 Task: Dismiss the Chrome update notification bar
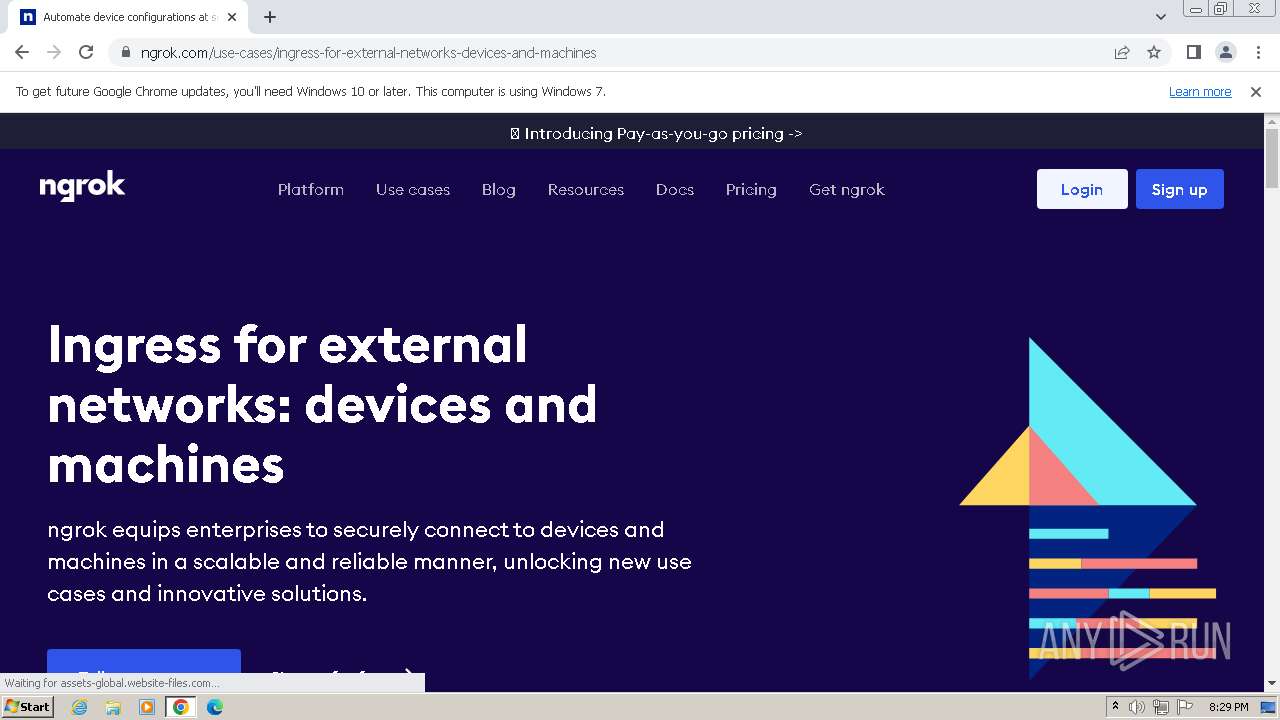[x=1256, y=91]
